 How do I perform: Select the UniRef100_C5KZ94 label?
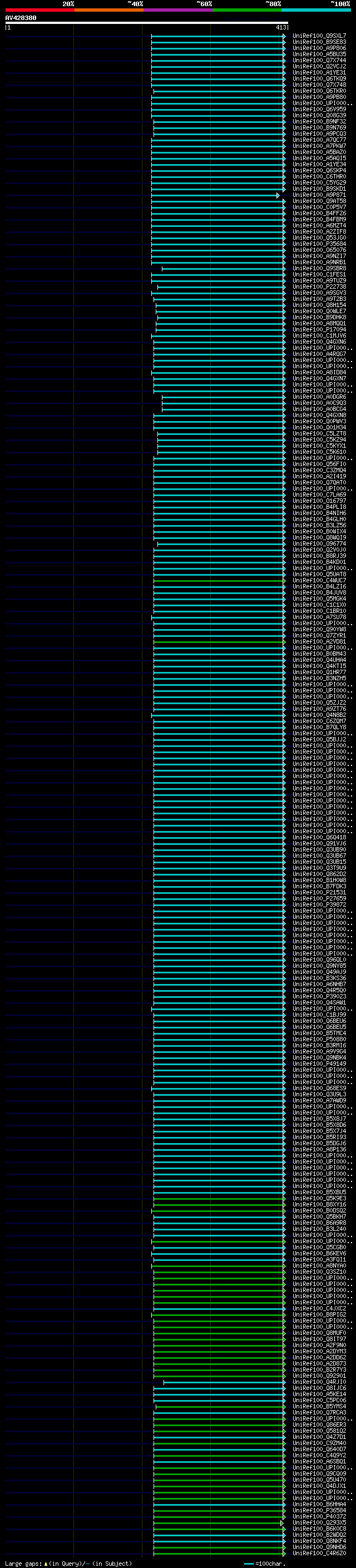pyautogui.click(x=319, y=439)
